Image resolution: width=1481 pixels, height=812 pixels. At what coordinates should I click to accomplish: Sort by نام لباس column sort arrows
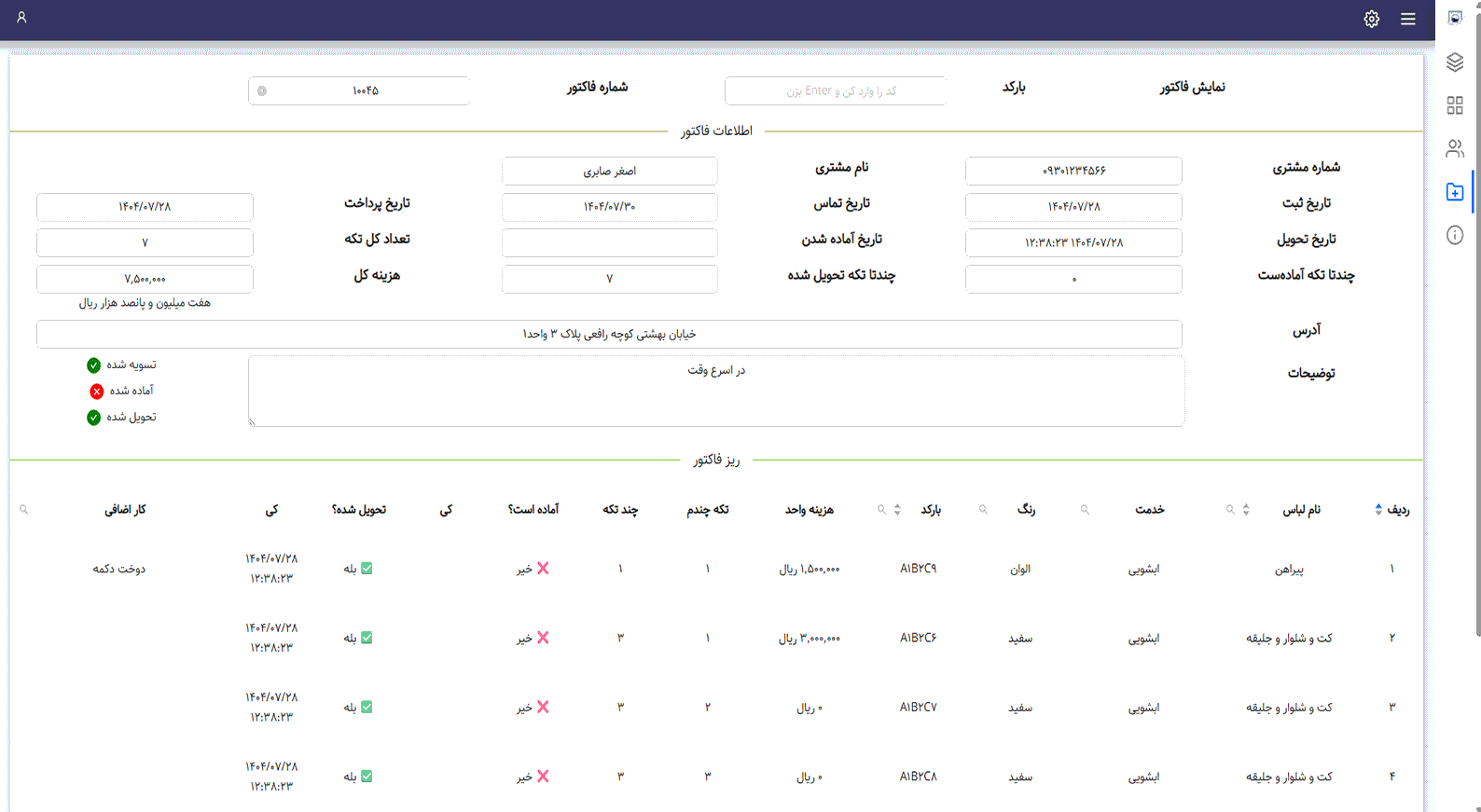1246,510
